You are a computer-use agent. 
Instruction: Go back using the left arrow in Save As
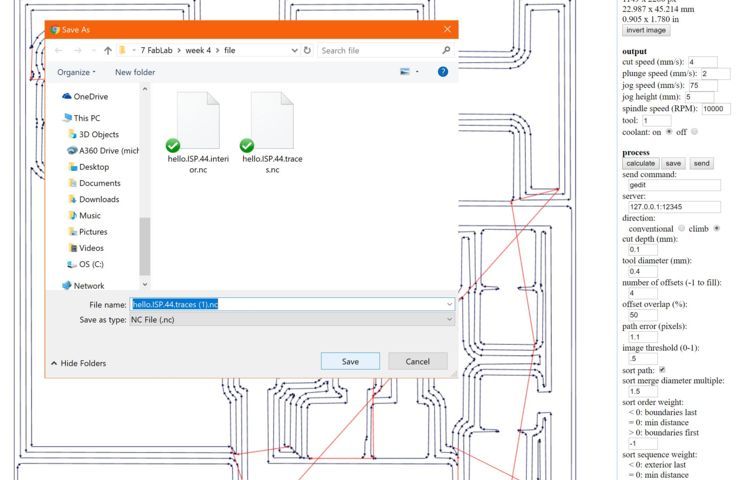tap(59, 50)
